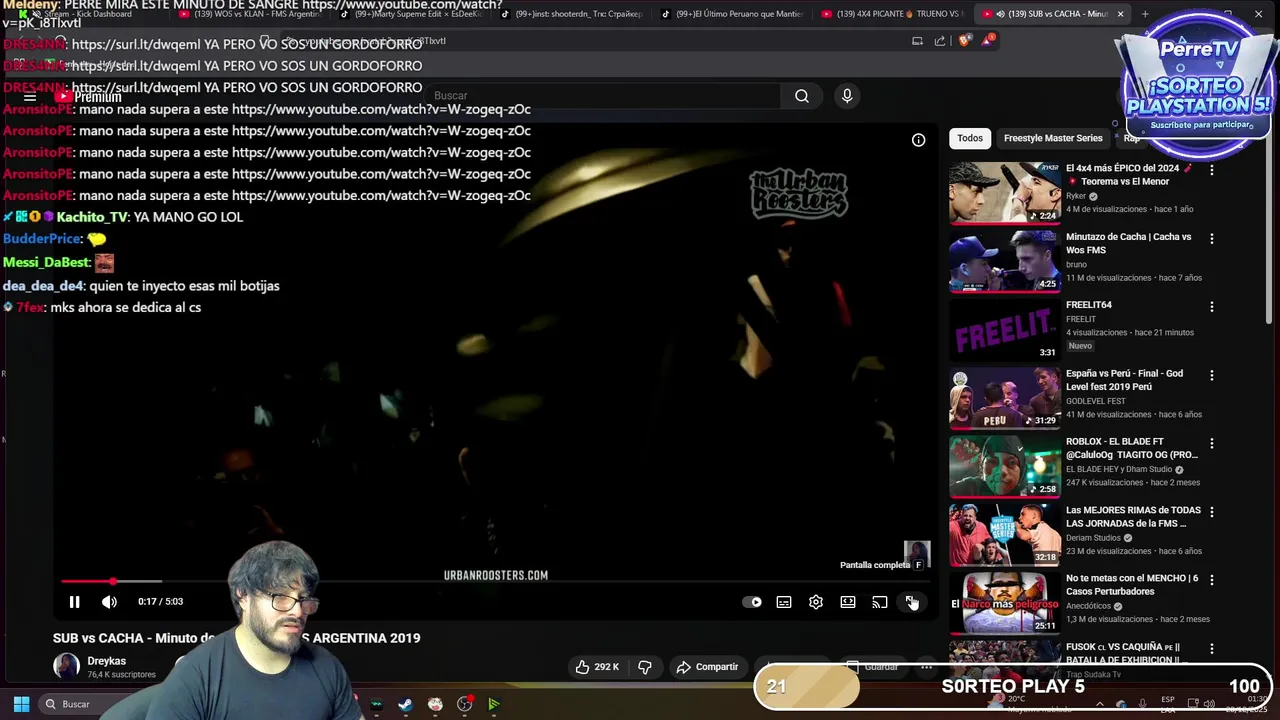Open options menu for FREELIT64 video
Screen dimensions: 1280x720
(1212, 307)
